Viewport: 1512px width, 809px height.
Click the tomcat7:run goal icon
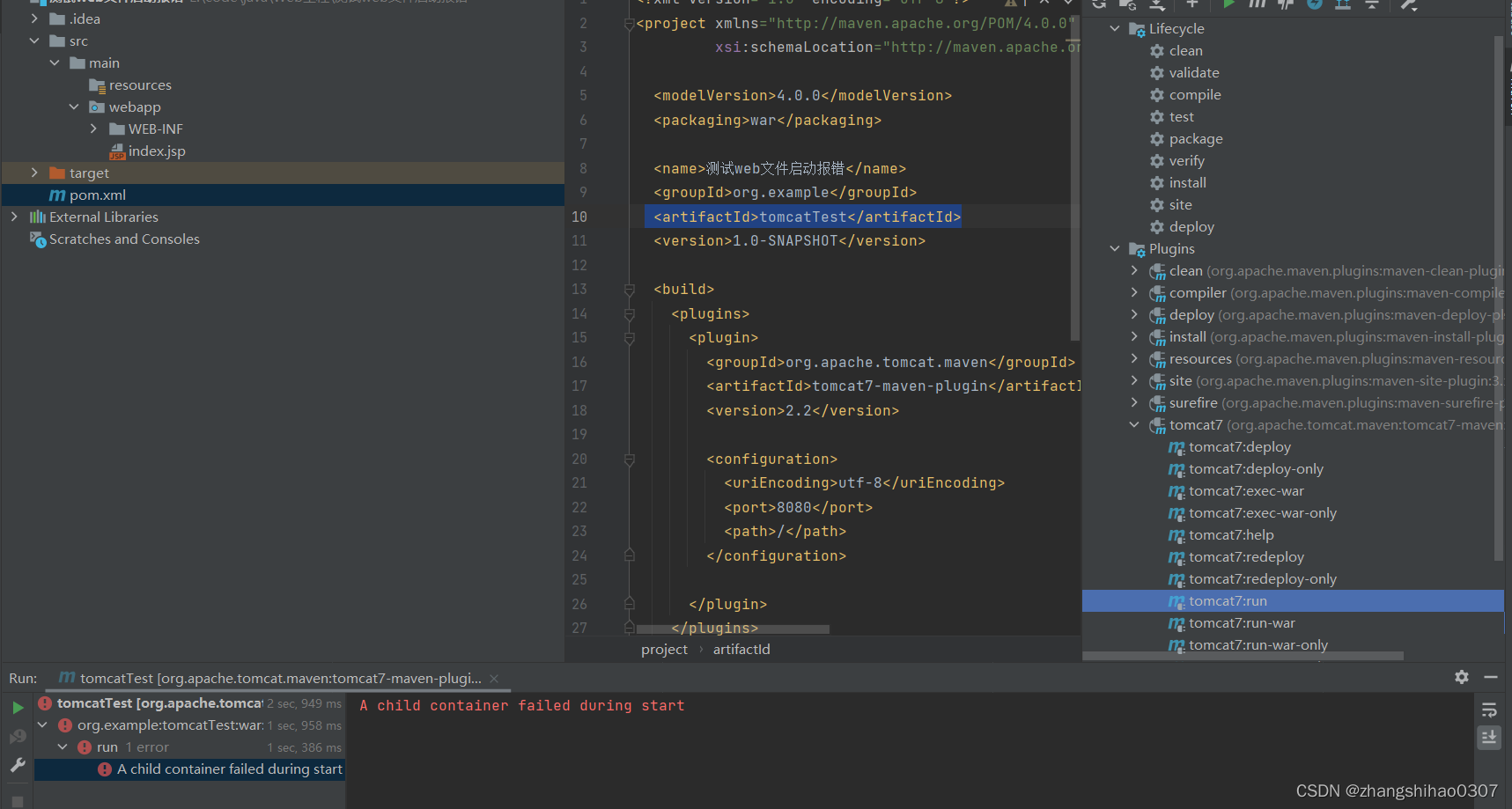[x=1176, y=601]
